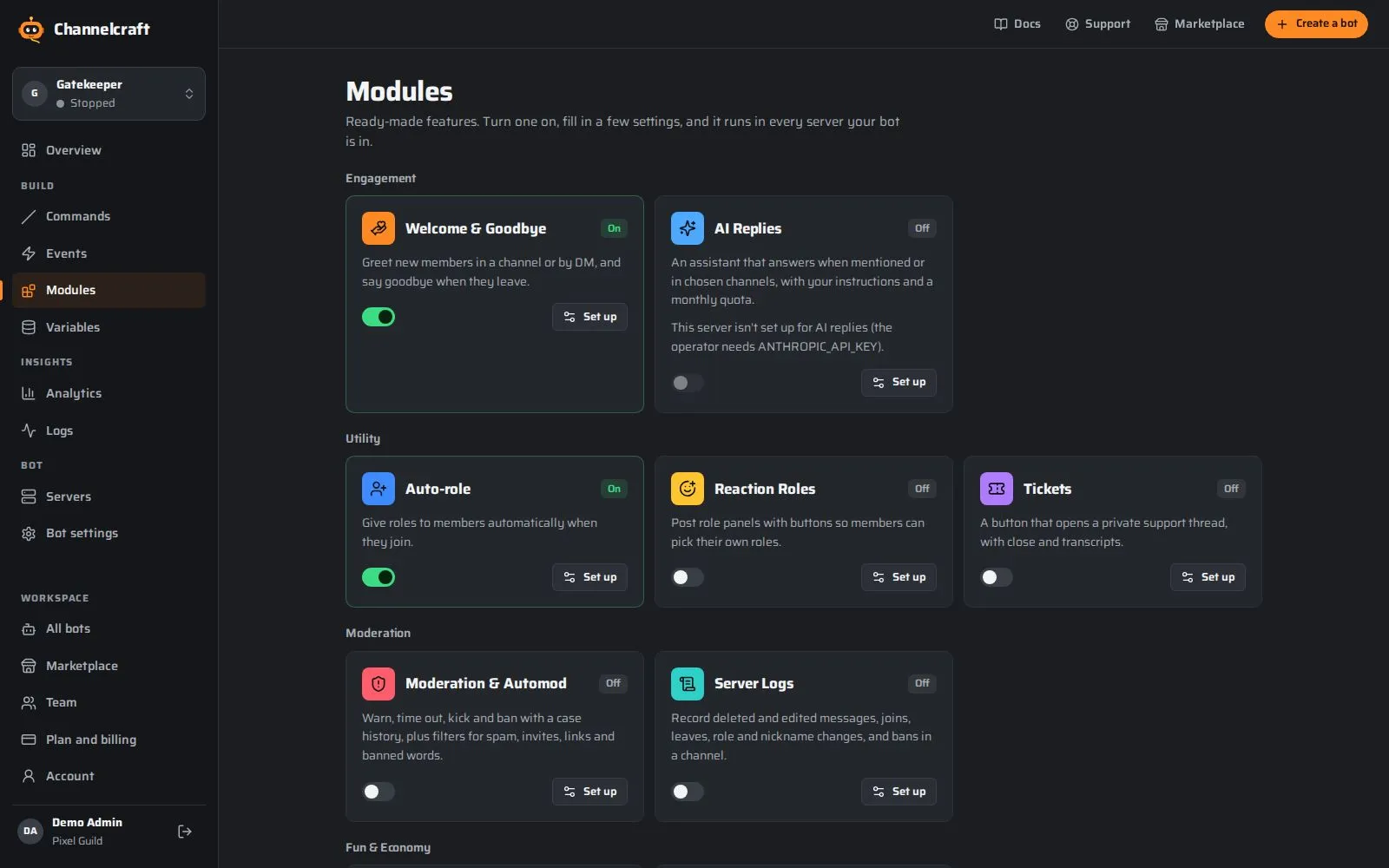Click the logout icon next to Demo Admin
Image resolution: width=1389 pixels, height=868 pixels.
[185, 832]
